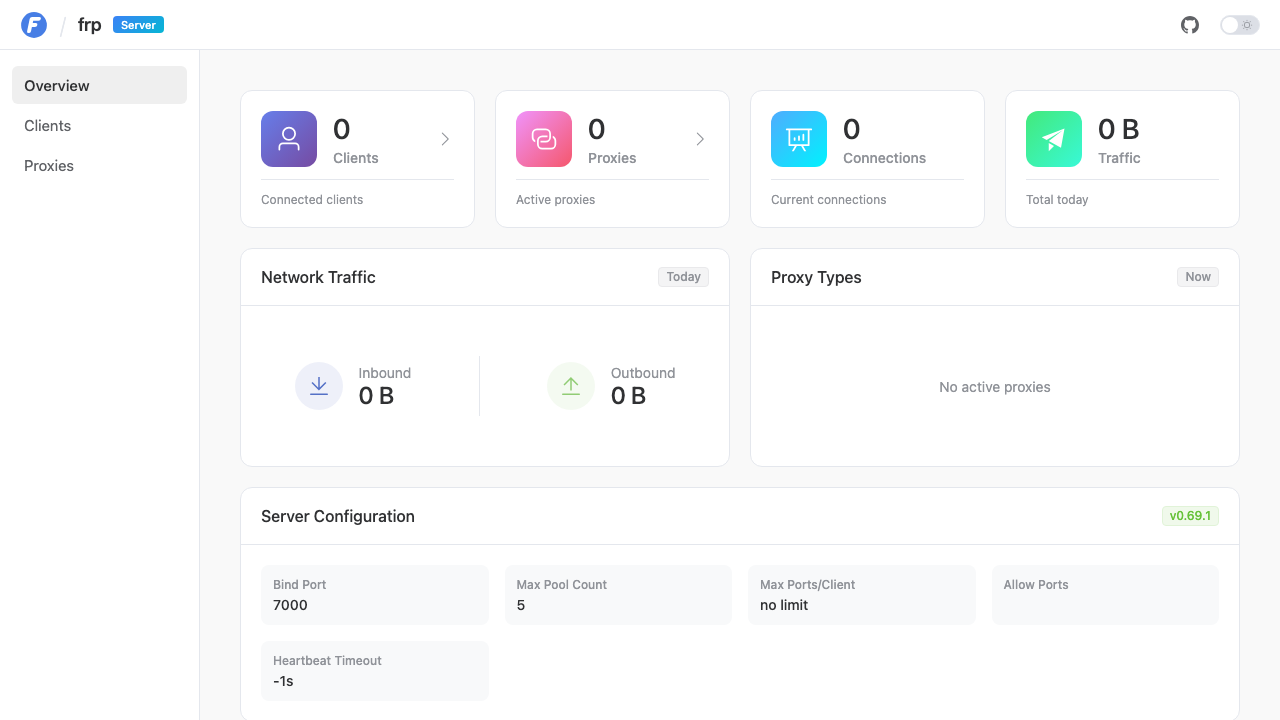This screenshot has width=1280, height=720.
Task: Click the Max Ports/Client no limit field
Action: click(862, 595)
